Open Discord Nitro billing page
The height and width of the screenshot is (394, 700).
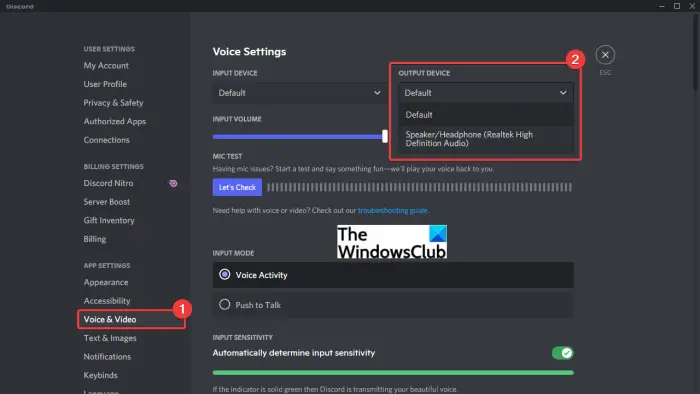108,183
